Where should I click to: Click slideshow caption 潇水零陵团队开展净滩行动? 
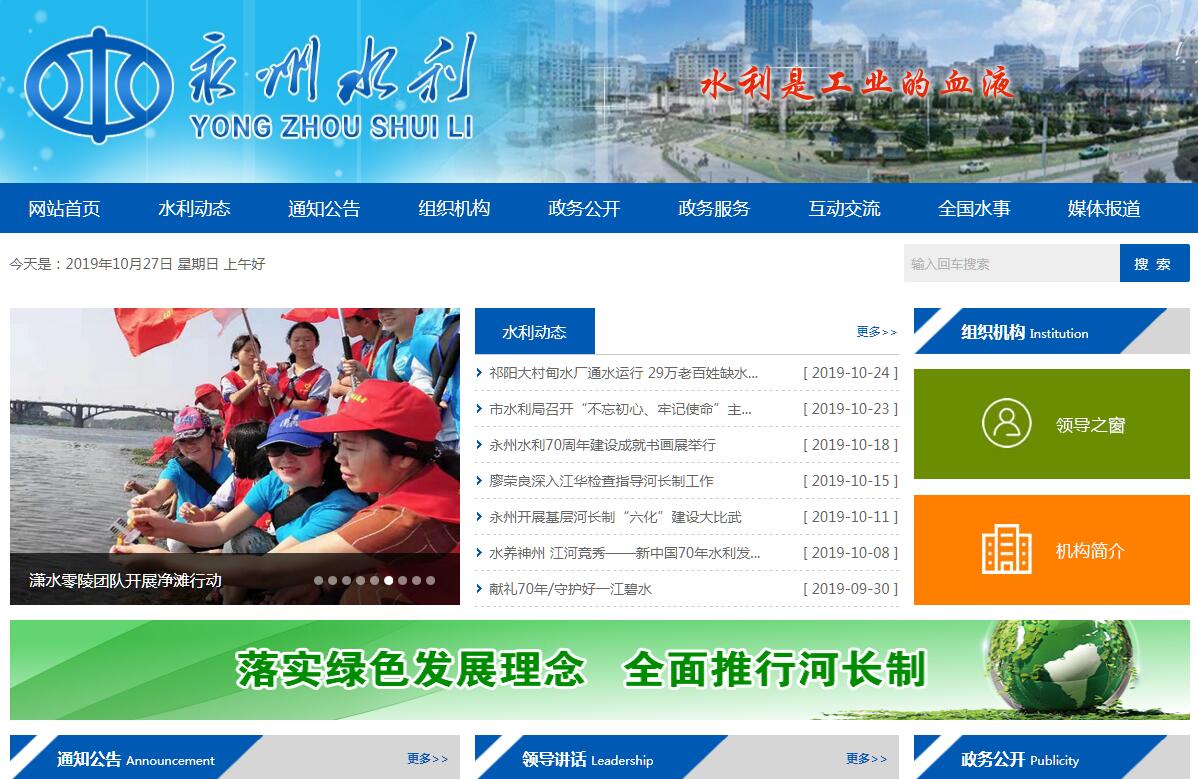coord(125,580)
